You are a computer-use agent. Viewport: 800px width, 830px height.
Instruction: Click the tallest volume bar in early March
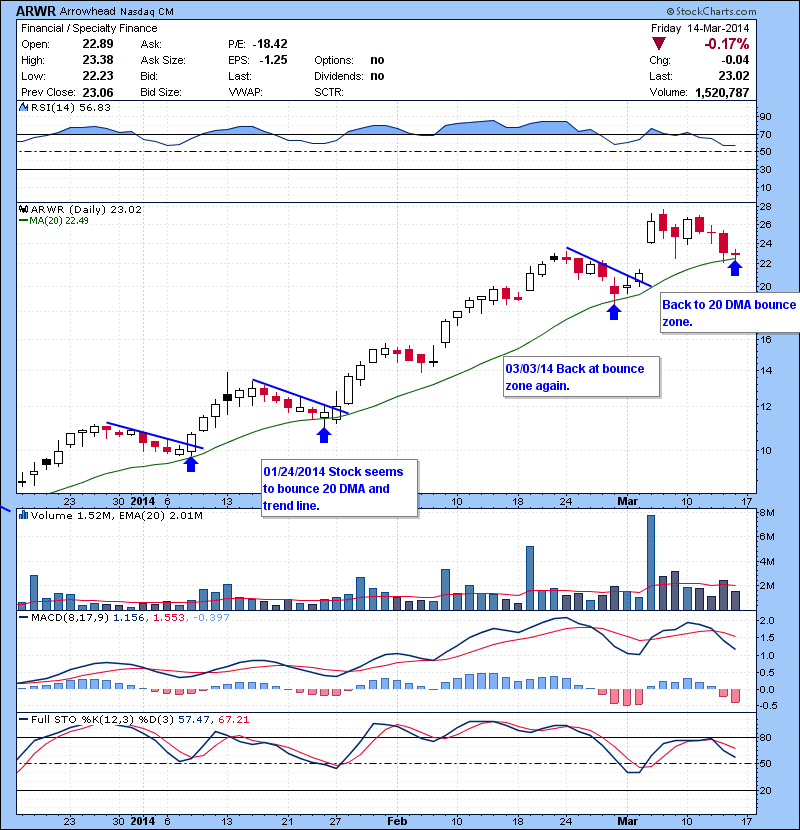click(x=651, y=562)
